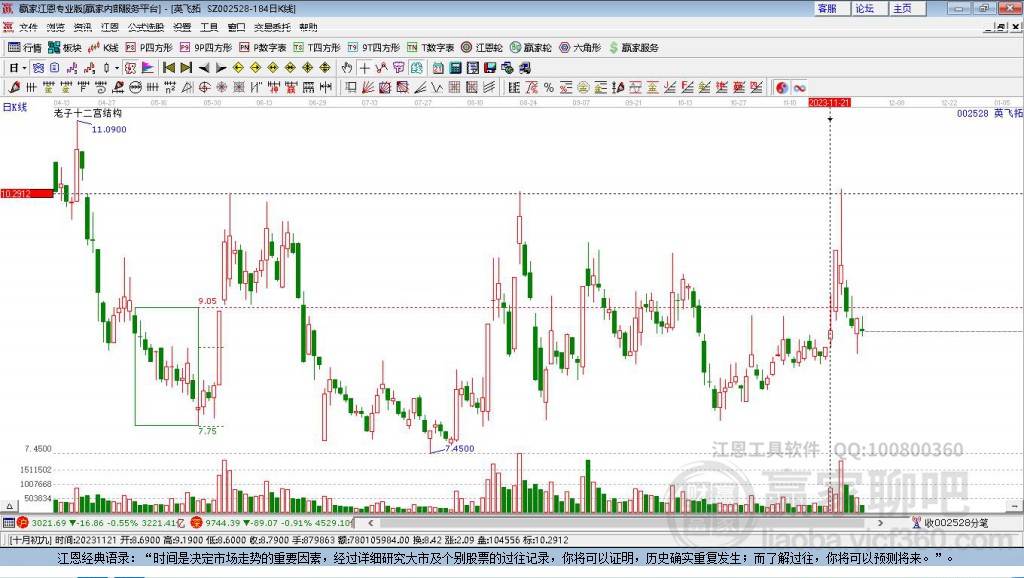
Task: Select the hand pan tool
Action: pos(347,68)
